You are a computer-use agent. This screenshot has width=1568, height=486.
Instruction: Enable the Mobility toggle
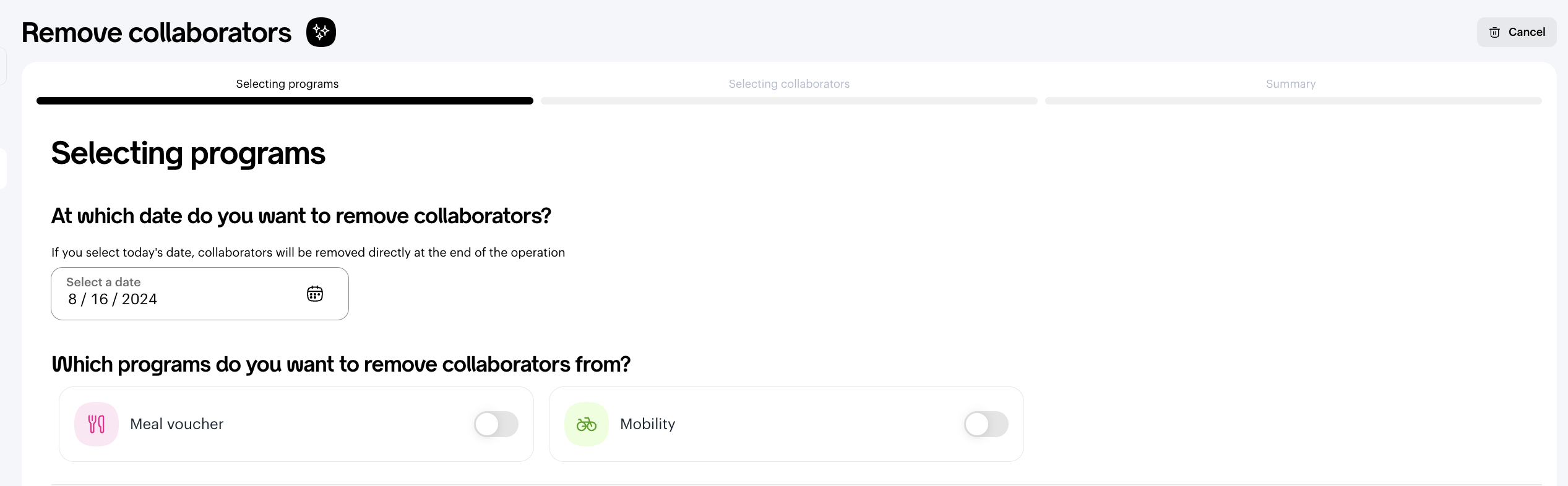coord(986,424)
